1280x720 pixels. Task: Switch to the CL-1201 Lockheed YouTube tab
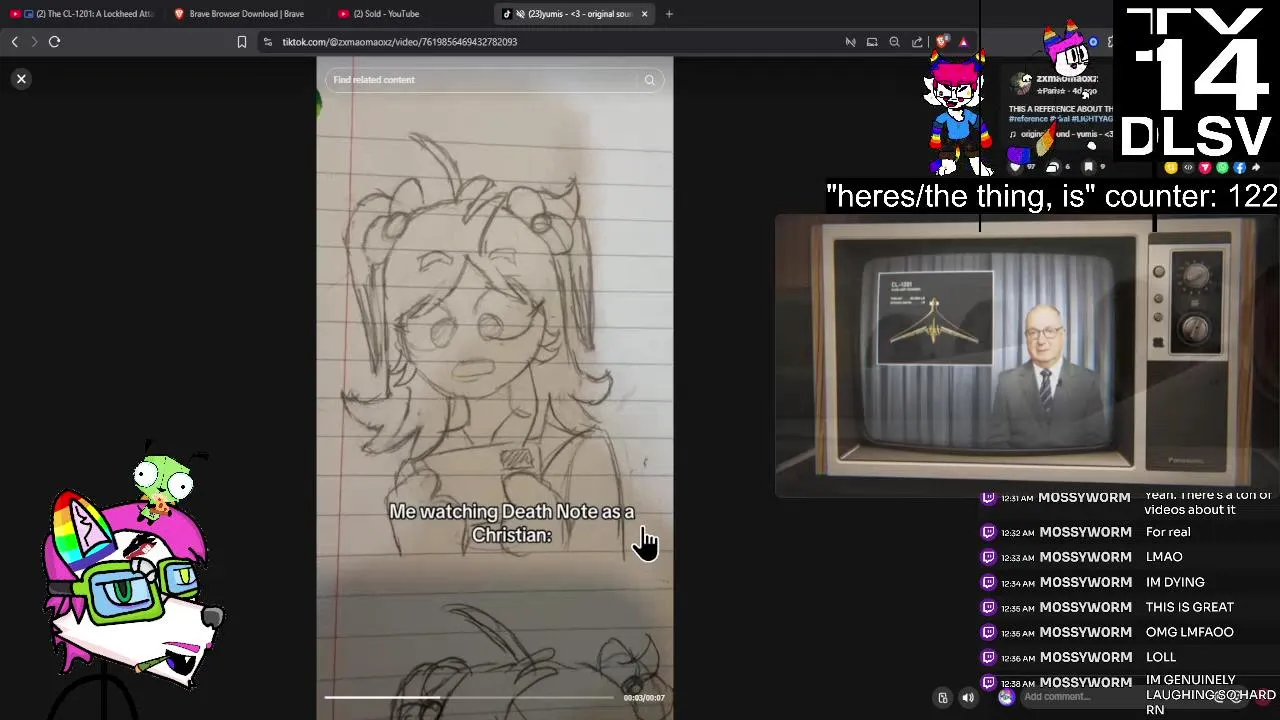pyautogui.click(x=82, y=14)
